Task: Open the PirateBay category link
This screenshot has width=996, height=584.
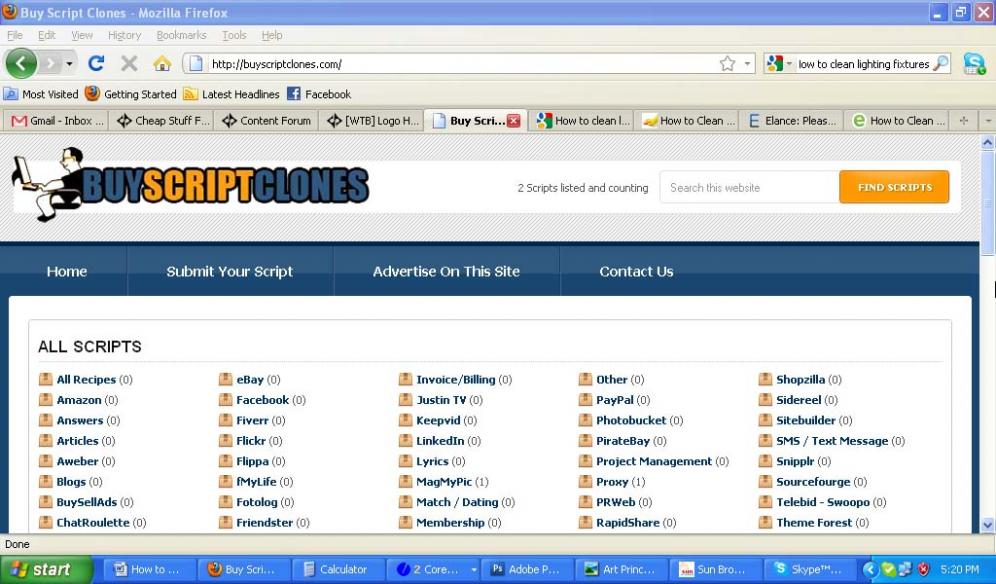Action: tap(622, 440)
